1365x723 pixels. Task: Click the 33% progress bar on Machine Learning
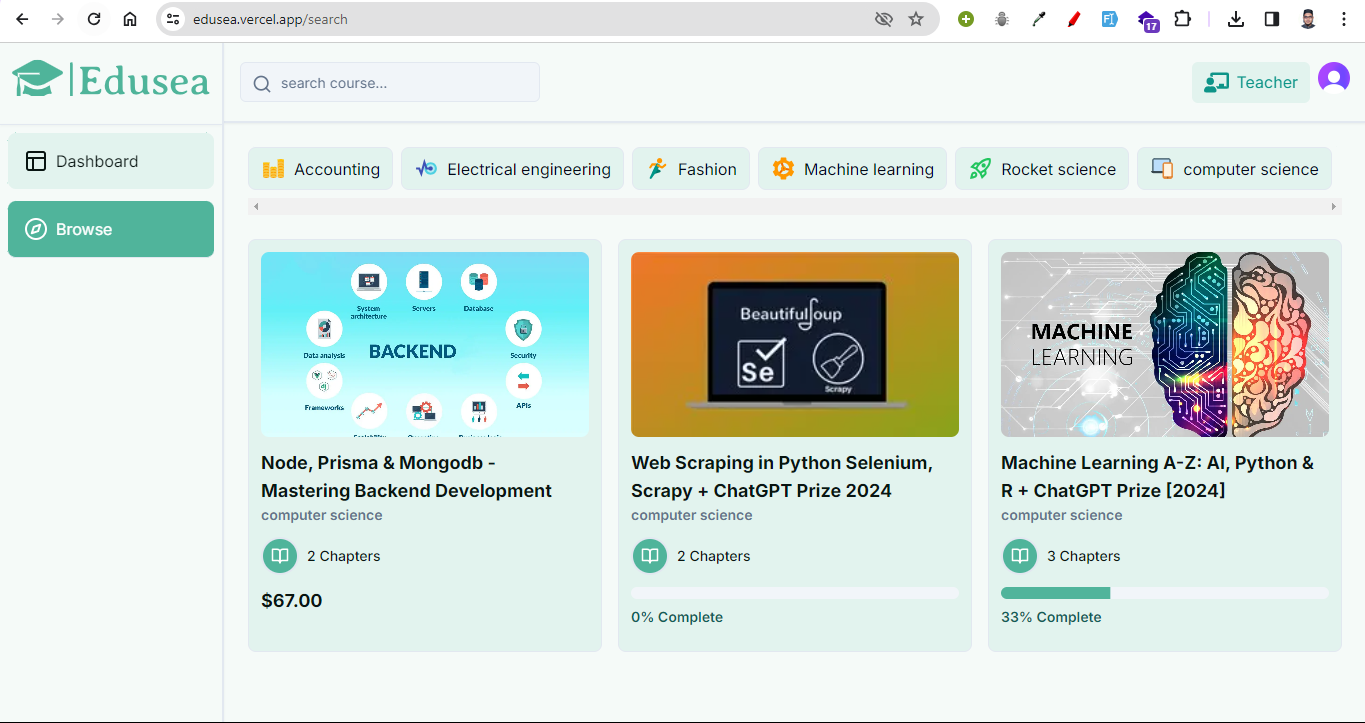pyautogui.click(x=1165, y=593)
